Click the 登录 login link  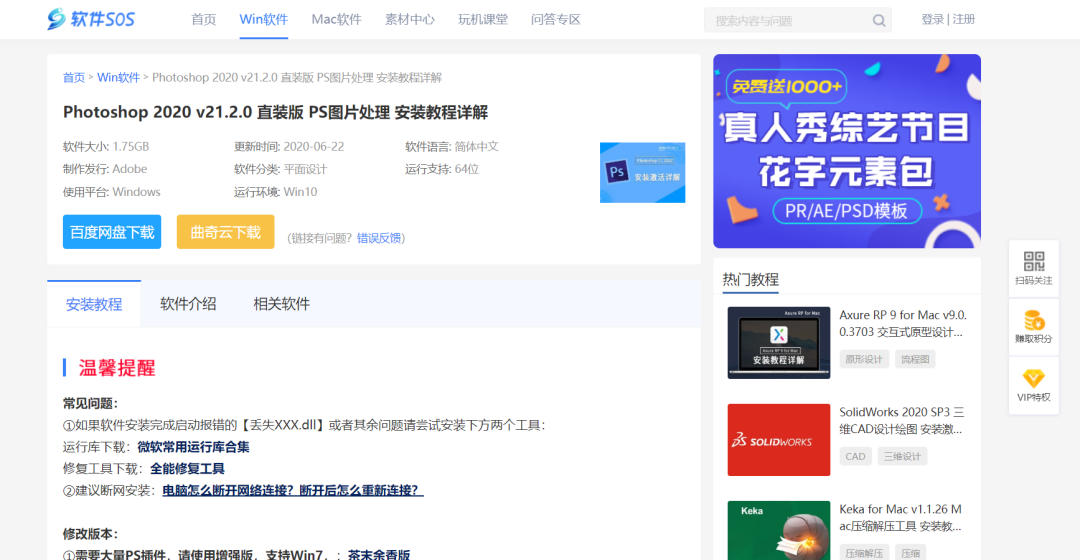(x=932, y=19)
